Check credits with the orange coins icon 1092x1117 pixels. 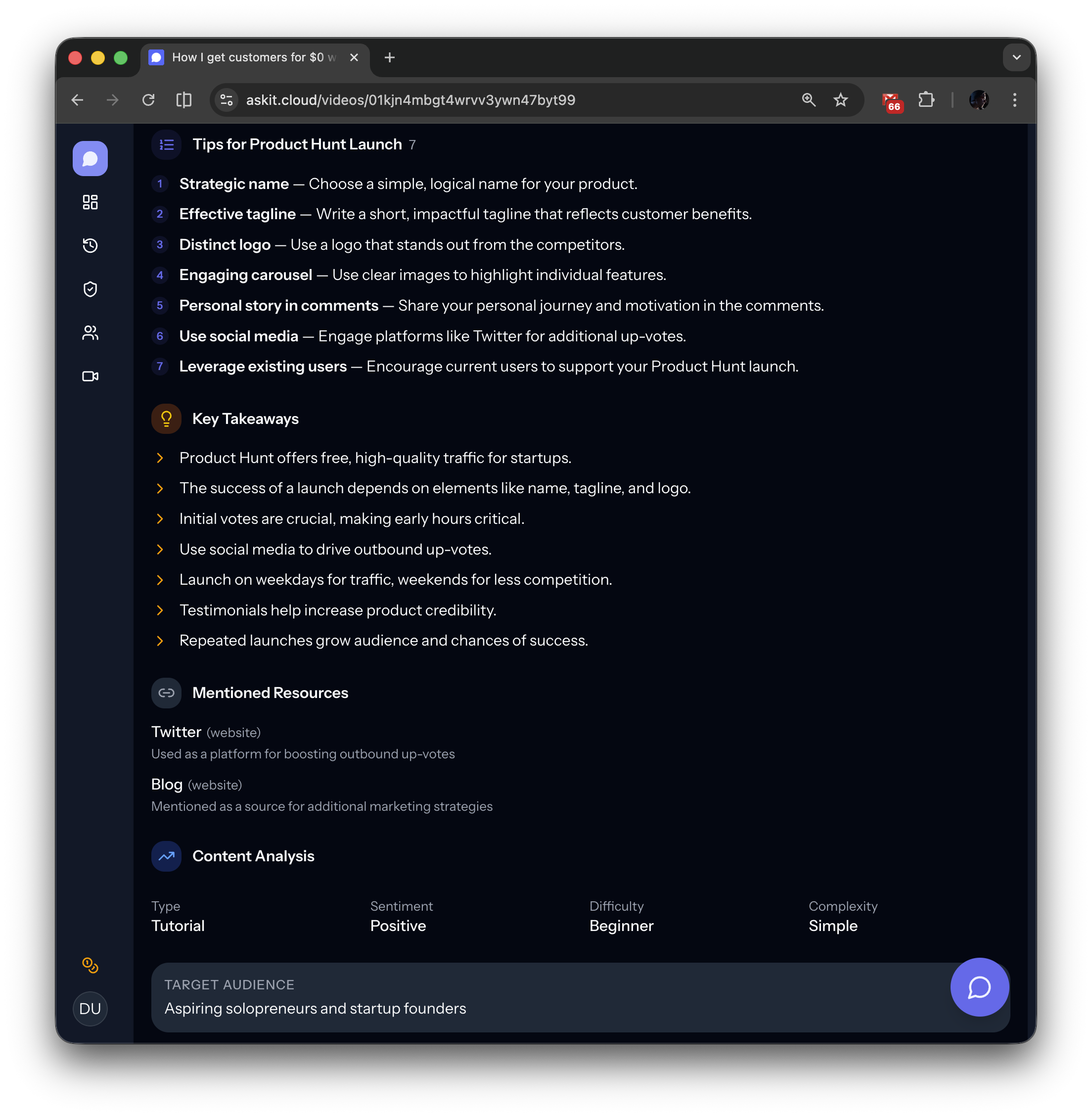90,966
